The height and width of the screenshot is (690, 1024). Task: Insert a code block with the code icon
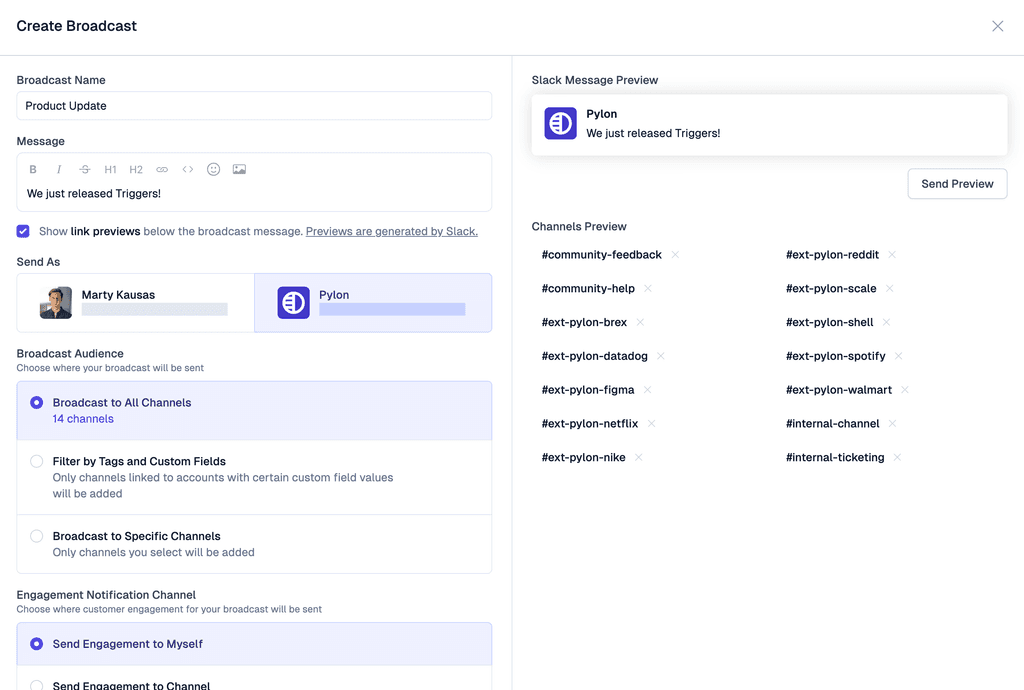click(188, 169)
